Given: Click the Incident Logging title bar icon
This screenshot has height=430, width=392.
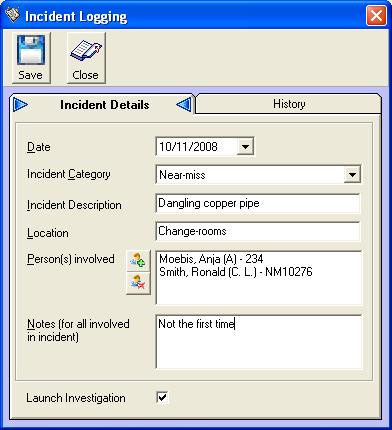Looking at the screenshot, I should pyautogui.click(x=12, y=15).
